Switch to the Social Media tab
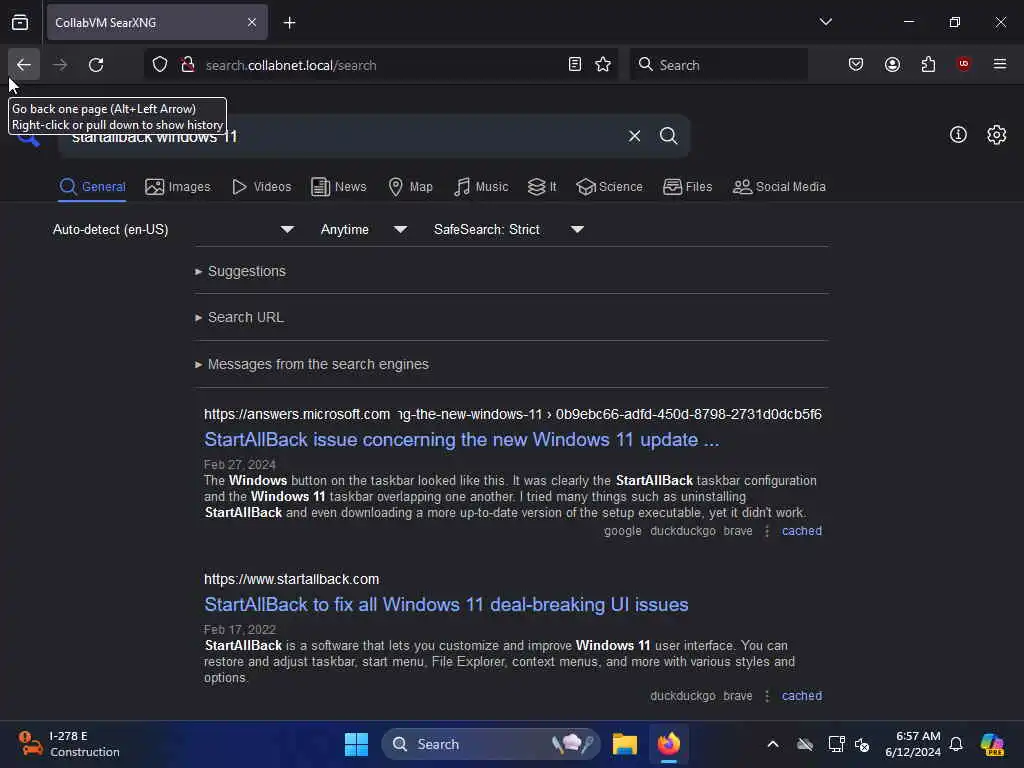This screenshot has width=1024, height=768. click(x=779, y=187)
